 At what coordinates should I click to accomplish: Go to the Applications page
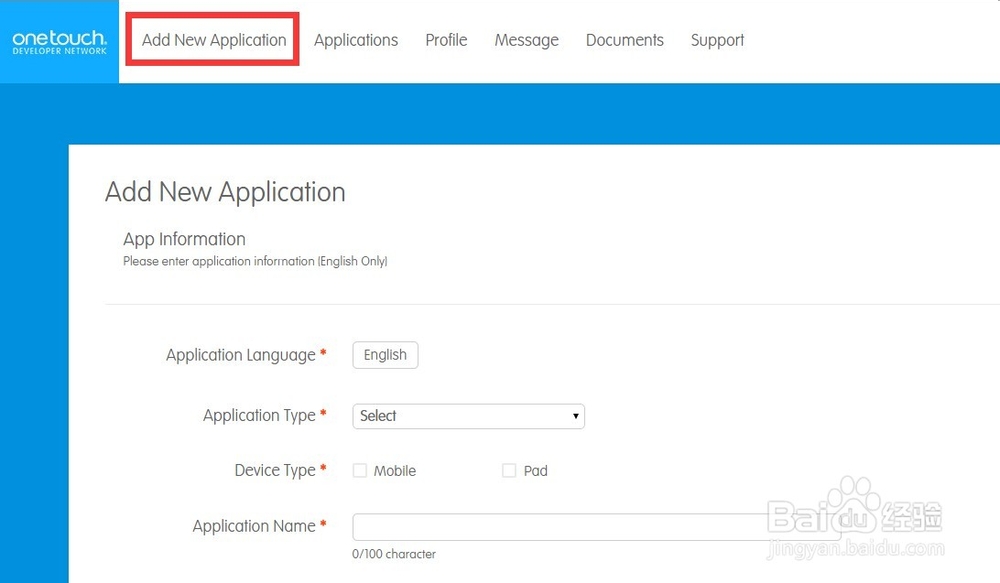[x=356, y=40]
